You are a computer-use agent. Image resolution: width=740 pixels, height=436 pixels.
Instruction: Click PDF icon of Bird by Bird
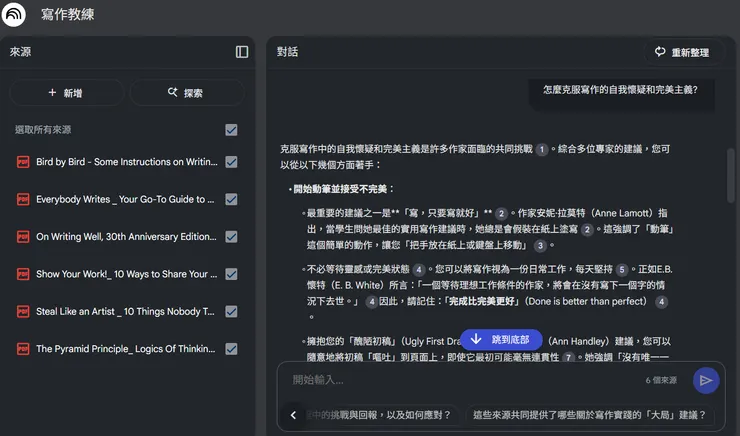(x=23, y=162)
